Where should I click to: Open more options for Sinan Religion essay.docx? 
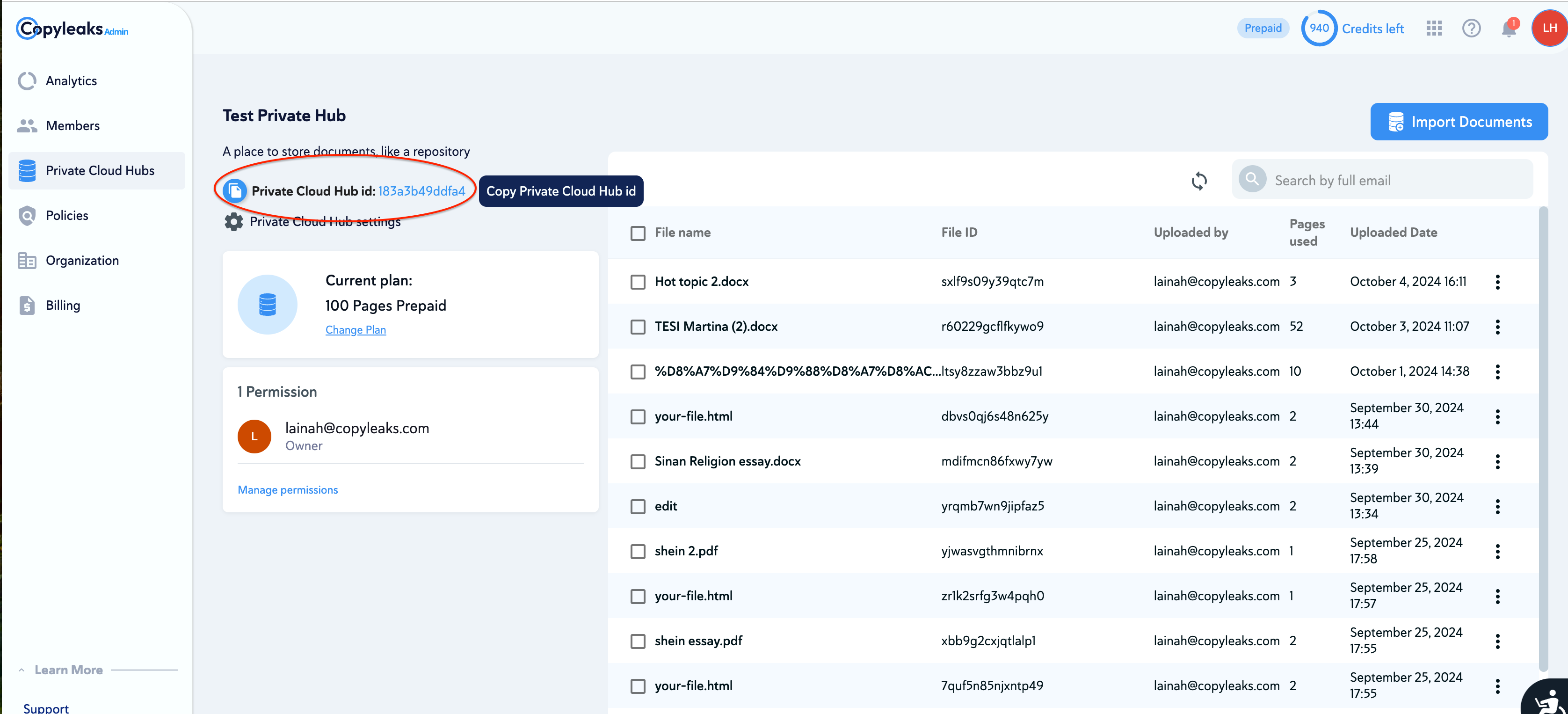1497,461
